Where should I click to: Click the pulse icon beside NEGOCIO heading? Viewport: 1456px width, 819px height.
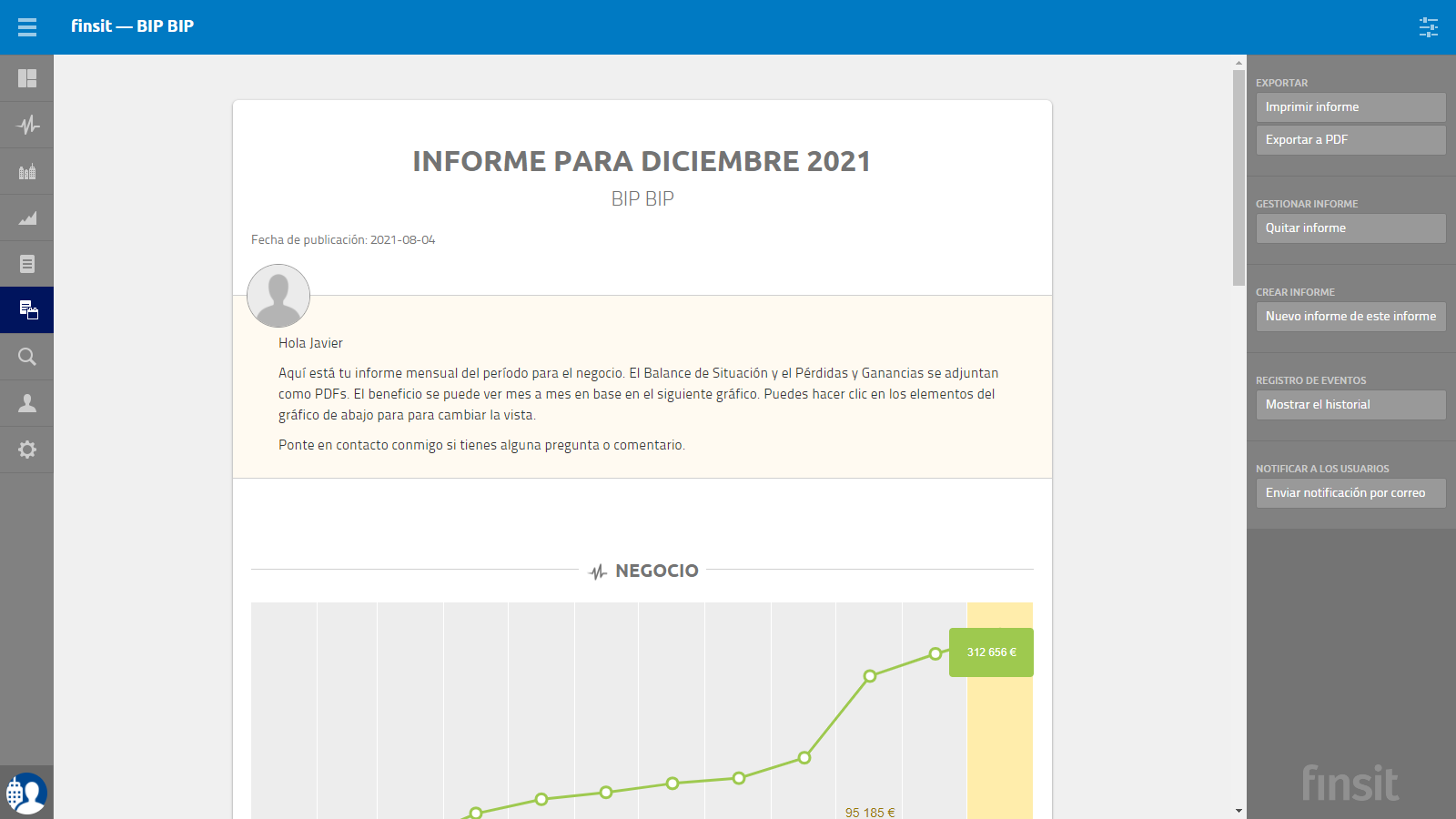pos(598,571)
